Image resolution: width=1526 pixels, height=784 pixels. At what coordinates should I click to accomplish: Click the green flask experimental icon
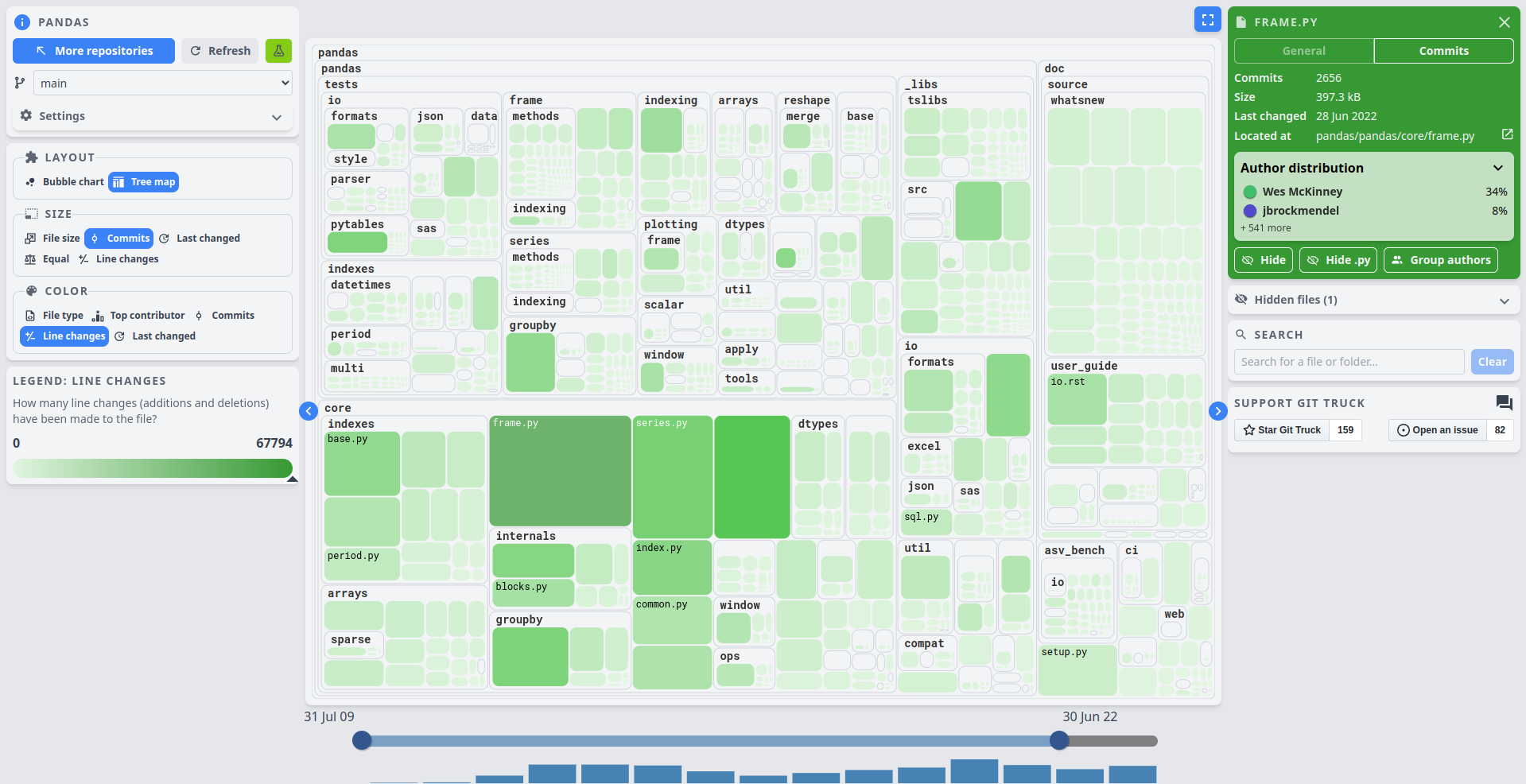[278, 51]
